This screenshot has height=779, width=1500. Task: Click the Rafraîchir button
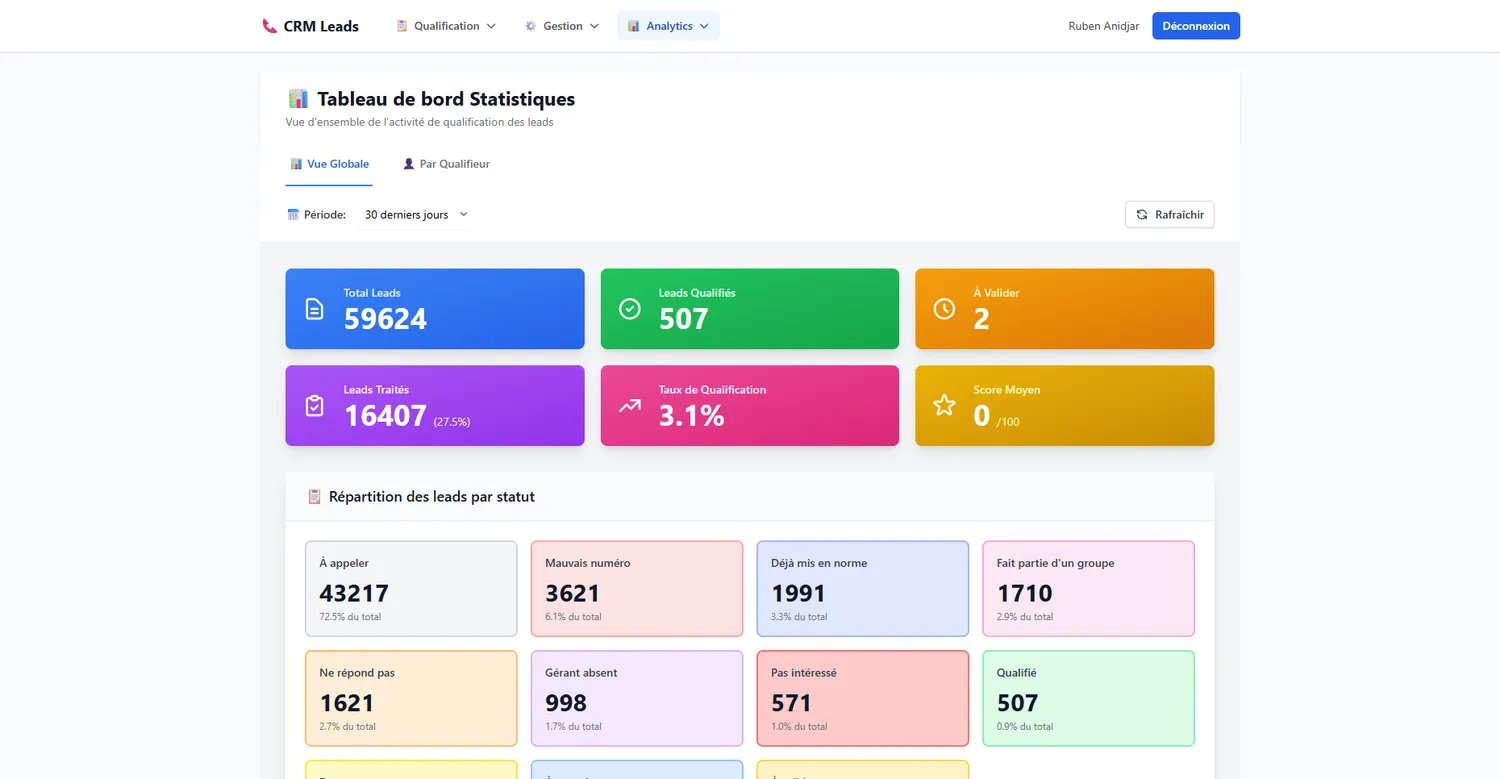pos(1169,215)
